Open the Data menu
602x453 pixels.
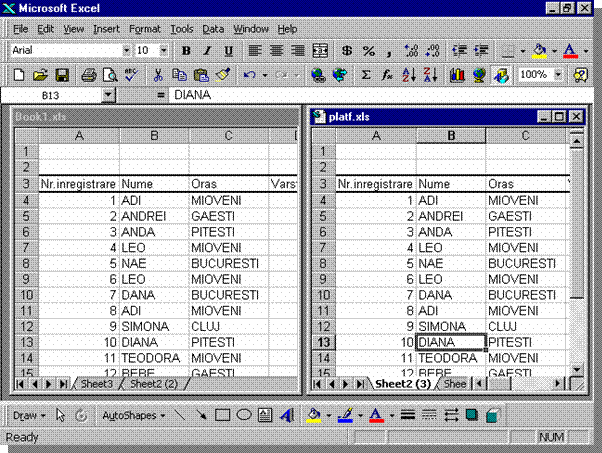pyautogui.click(x=213, y=29)
